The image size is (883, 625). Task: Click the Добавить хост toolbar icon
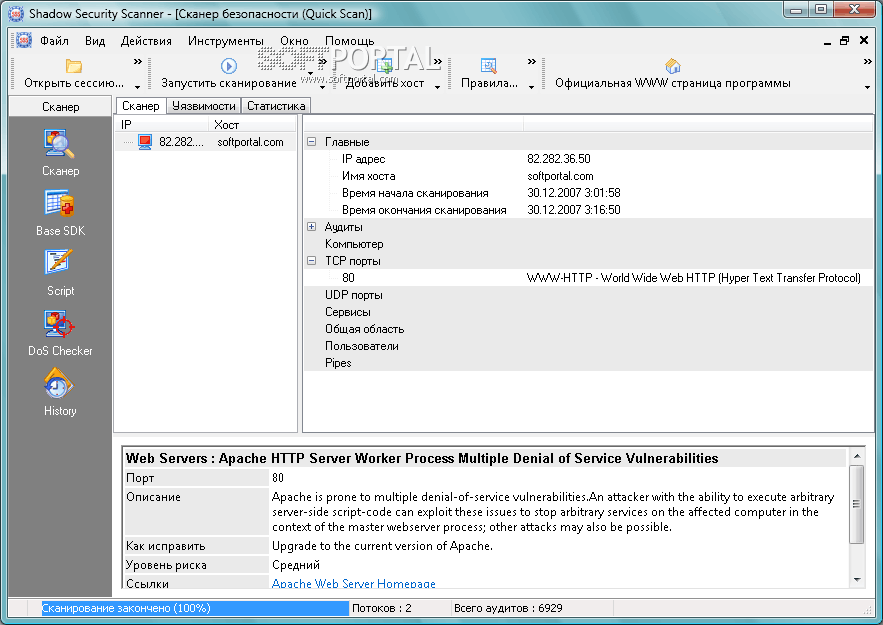pos(385,66)
